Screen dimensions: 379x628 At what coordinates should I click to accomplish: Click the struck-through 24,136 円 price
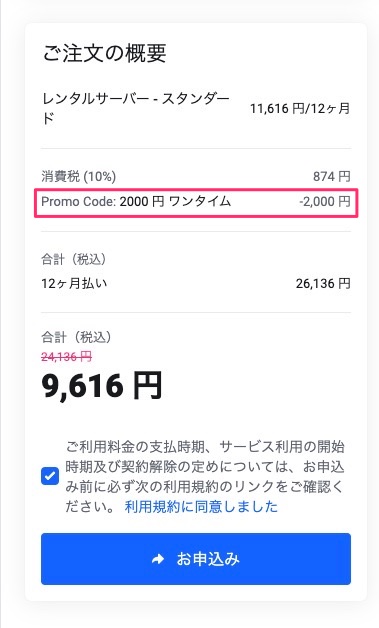67,356
